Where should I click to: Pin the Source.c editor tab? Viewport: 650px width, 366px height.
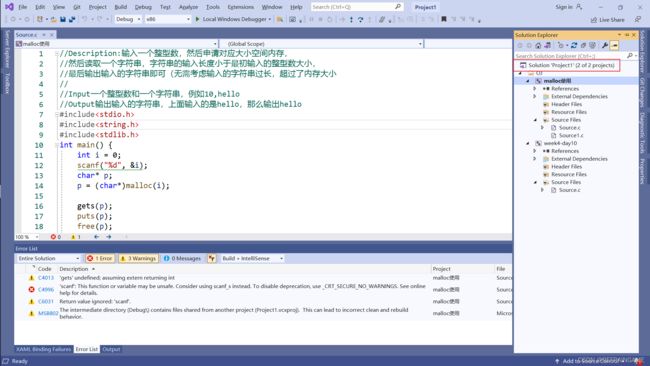point(44,35)
